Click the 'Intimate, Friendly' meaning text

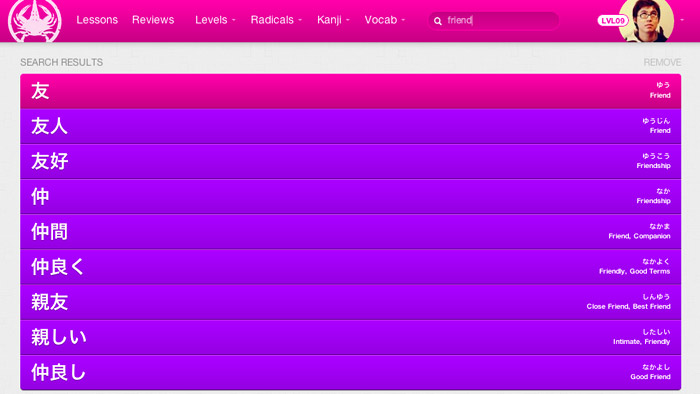pyautogui.click(x=642, y=342)
